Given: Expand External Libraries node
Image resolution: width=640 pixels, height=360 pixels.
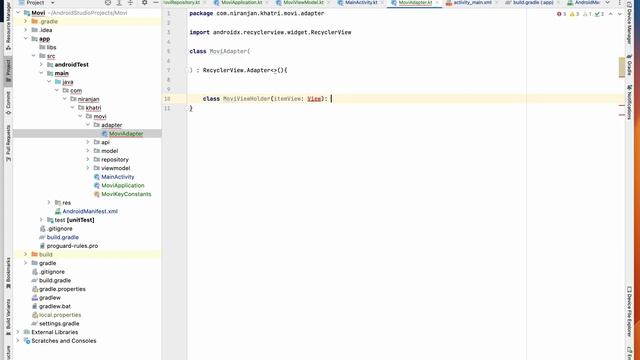Looking at the screenshot, I should point(18,332).
